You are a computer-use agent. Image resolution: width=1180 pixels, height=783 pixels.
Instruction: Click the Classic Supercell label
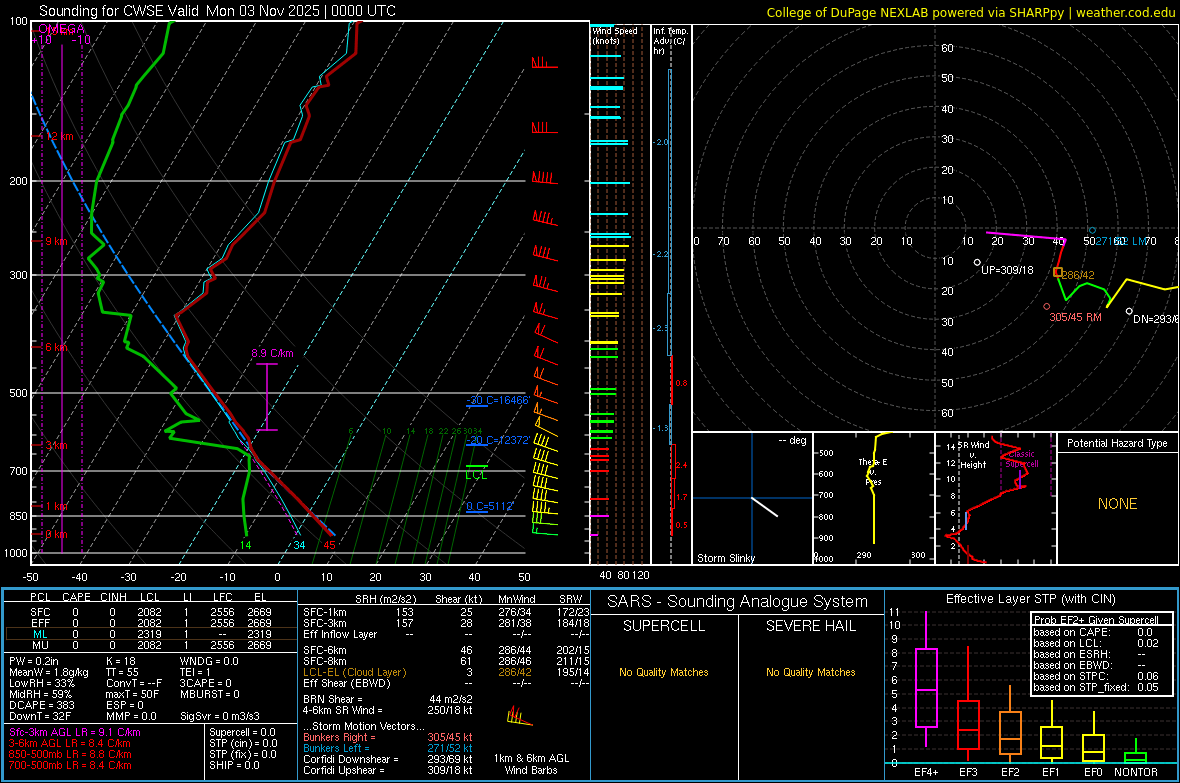point(1022,459)
